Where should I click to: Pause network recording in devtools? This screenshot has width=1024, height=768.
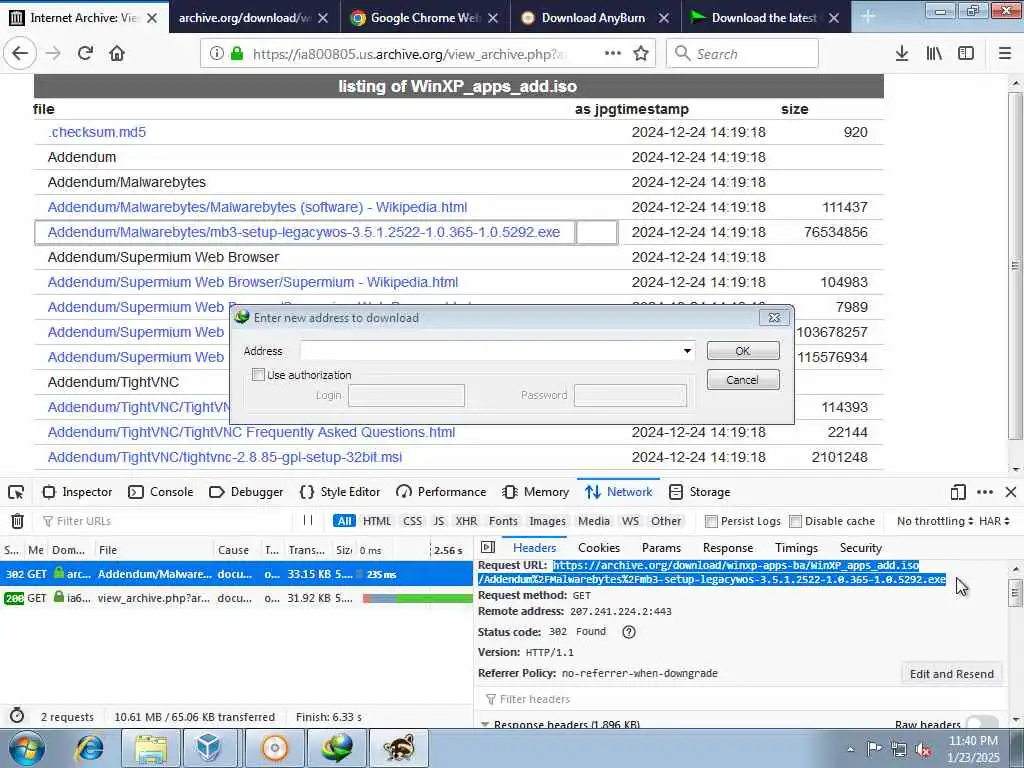pos(308,520)
